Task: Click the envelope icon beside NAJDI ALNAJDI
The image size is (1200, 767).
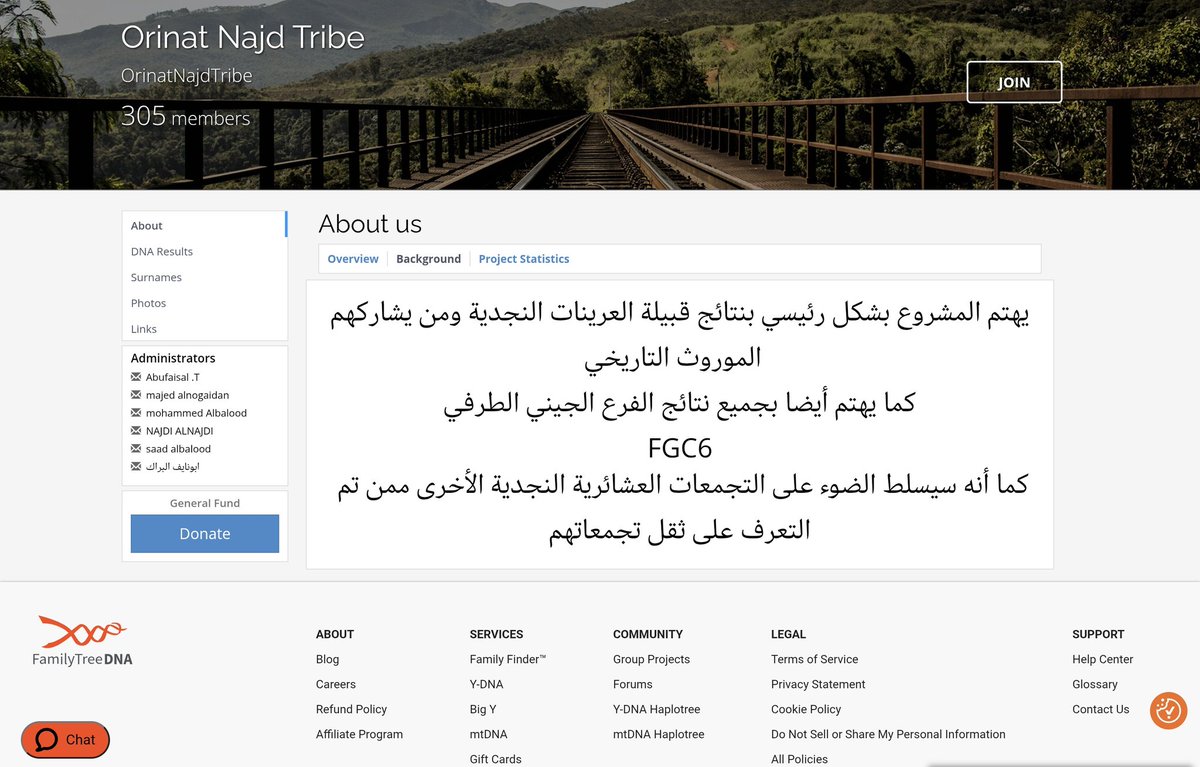Action: click(x=137, y=431)
